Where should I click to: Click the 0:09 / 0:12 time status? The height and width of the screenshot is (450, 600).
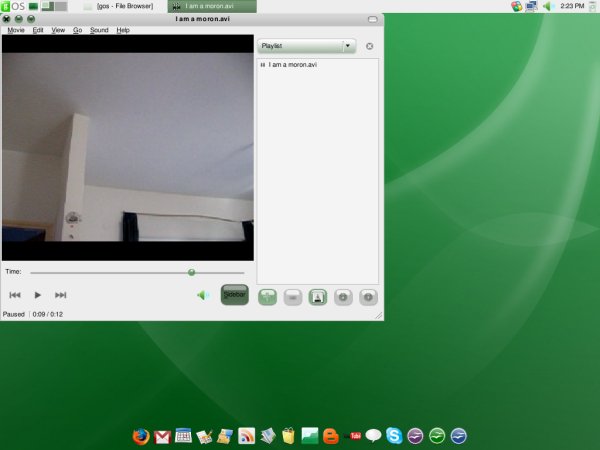pos(47,314)
